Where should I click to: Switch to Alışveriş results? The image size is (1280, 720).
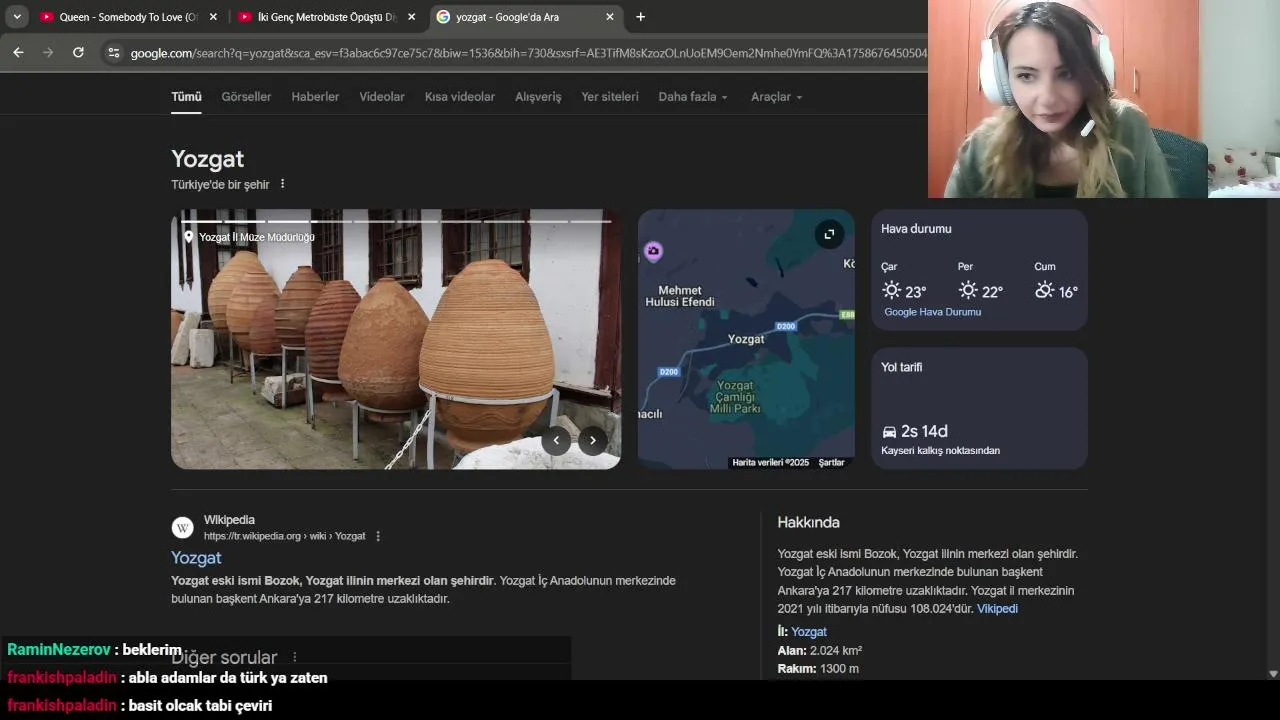tap(538, 97)
